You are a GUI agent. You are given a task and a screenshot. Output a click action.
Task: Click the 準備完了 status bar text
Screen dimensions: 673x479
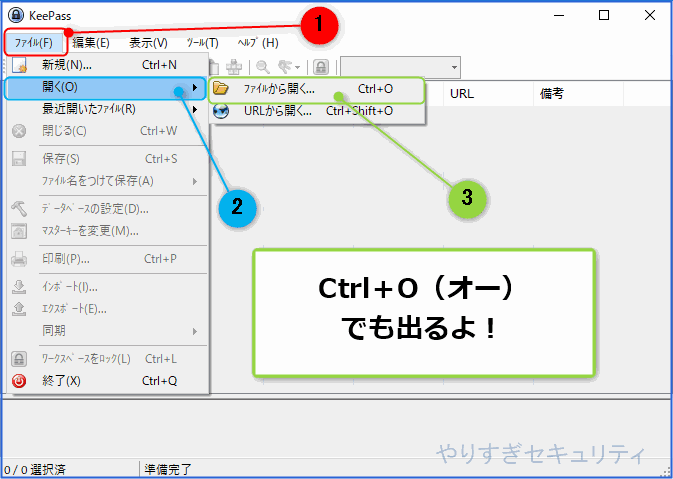tap(168, 470)
